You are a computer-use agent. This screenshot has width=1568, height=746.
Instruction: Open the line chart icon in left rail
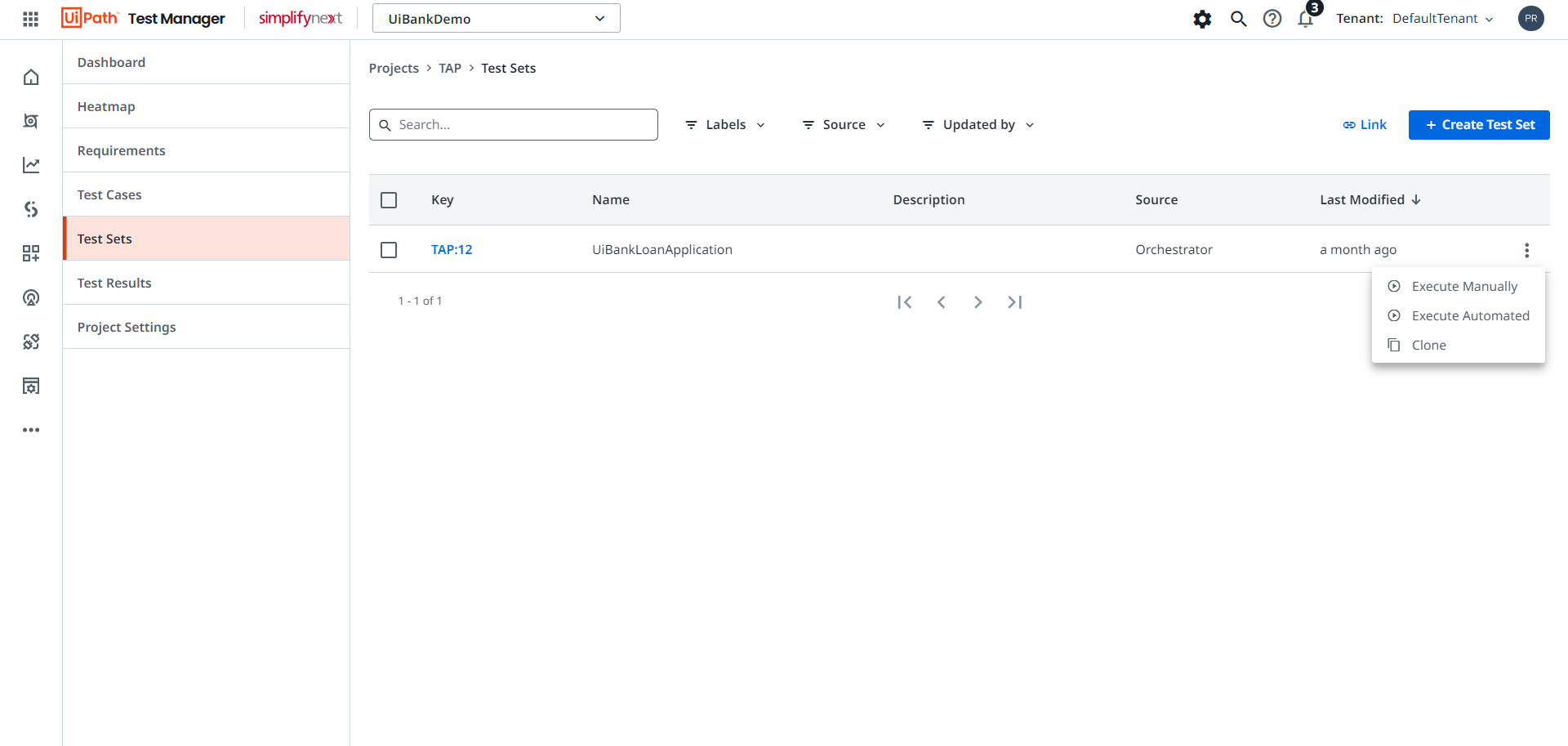click(31, 165)
